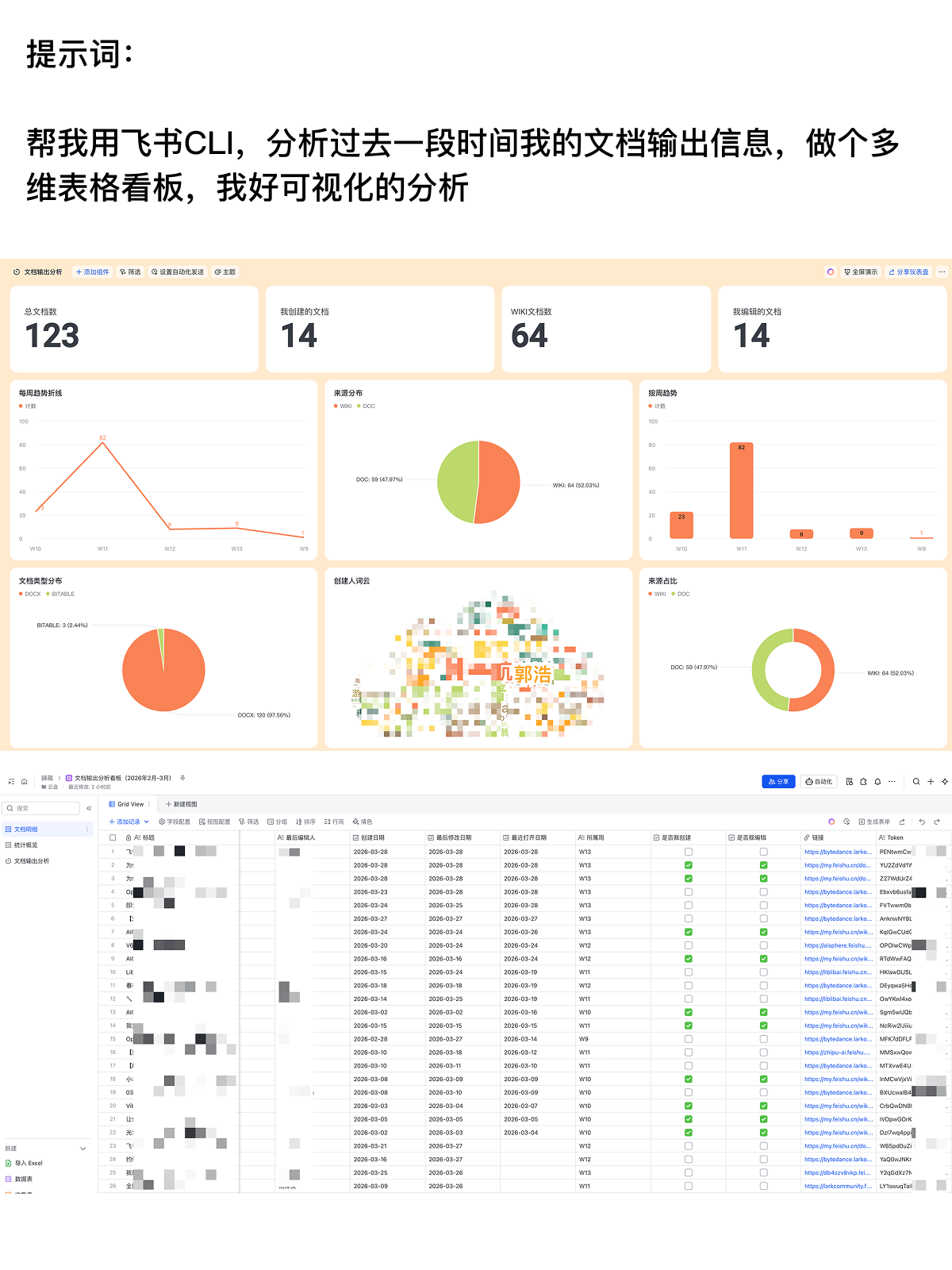Click the home icon in the breadcrumb bar
Viewport: 952px width, 1270px height.
coord(24,782)
